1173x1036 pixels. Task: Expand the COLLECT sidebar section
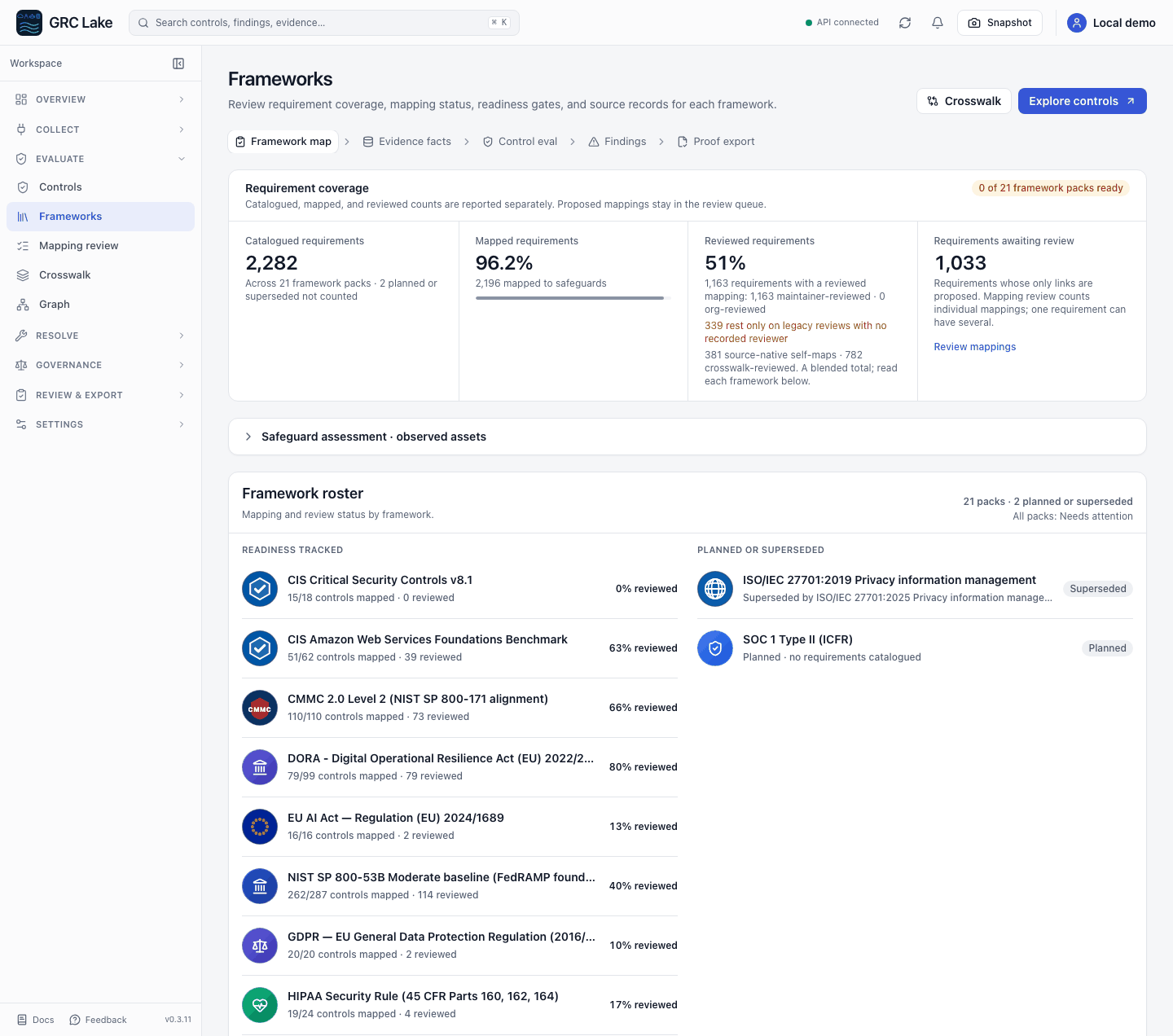pos(100,129)
